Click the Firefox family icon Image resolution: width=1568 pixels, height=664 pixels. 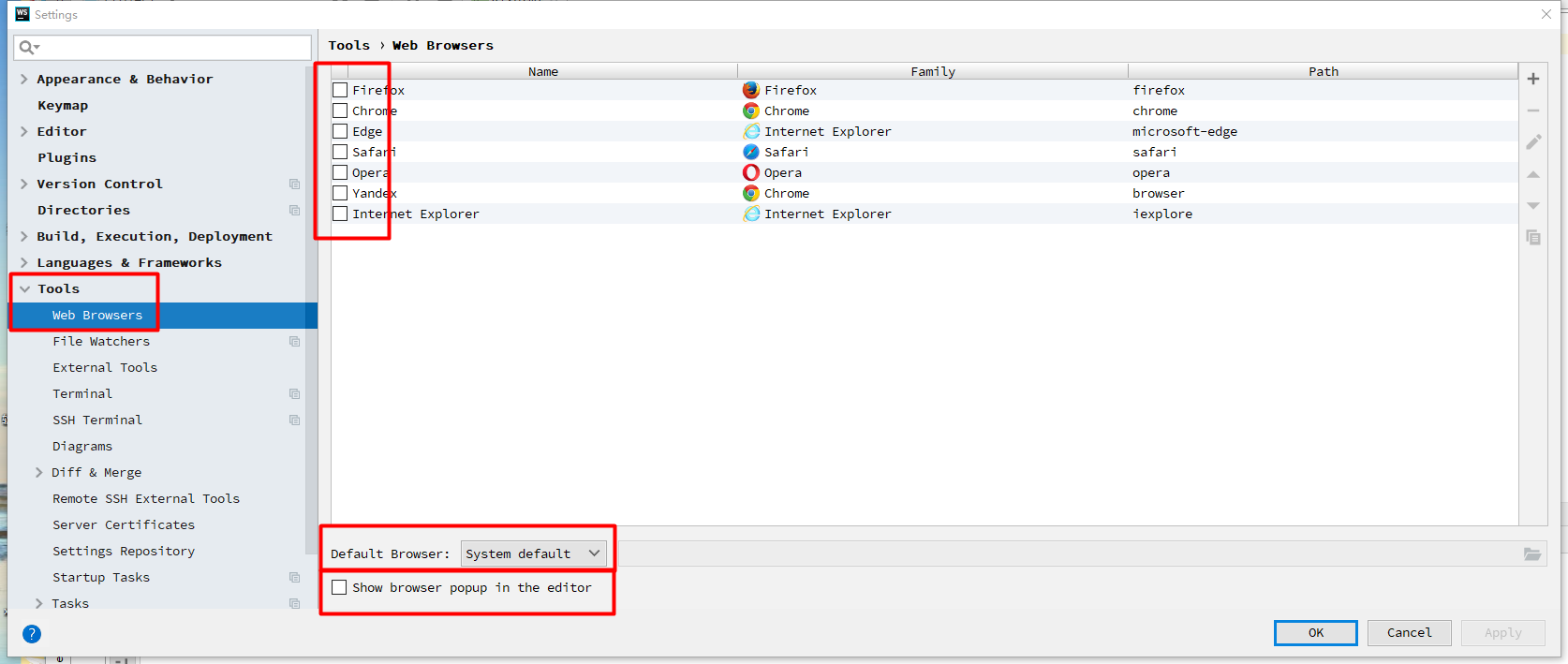pos(751,90)
